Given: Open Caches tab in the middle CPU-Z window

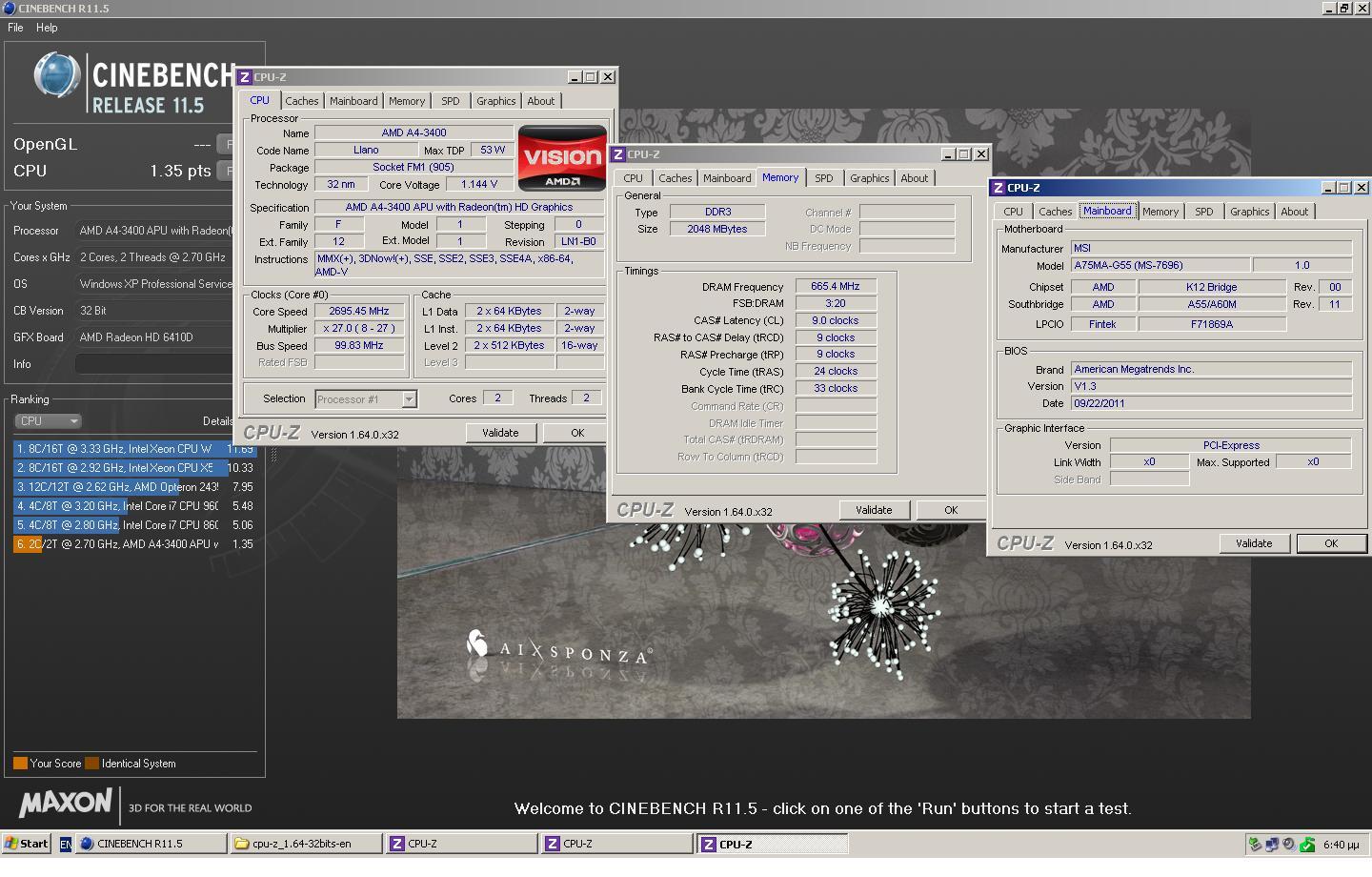Looking at the screenshot, I should coord(675,178).
